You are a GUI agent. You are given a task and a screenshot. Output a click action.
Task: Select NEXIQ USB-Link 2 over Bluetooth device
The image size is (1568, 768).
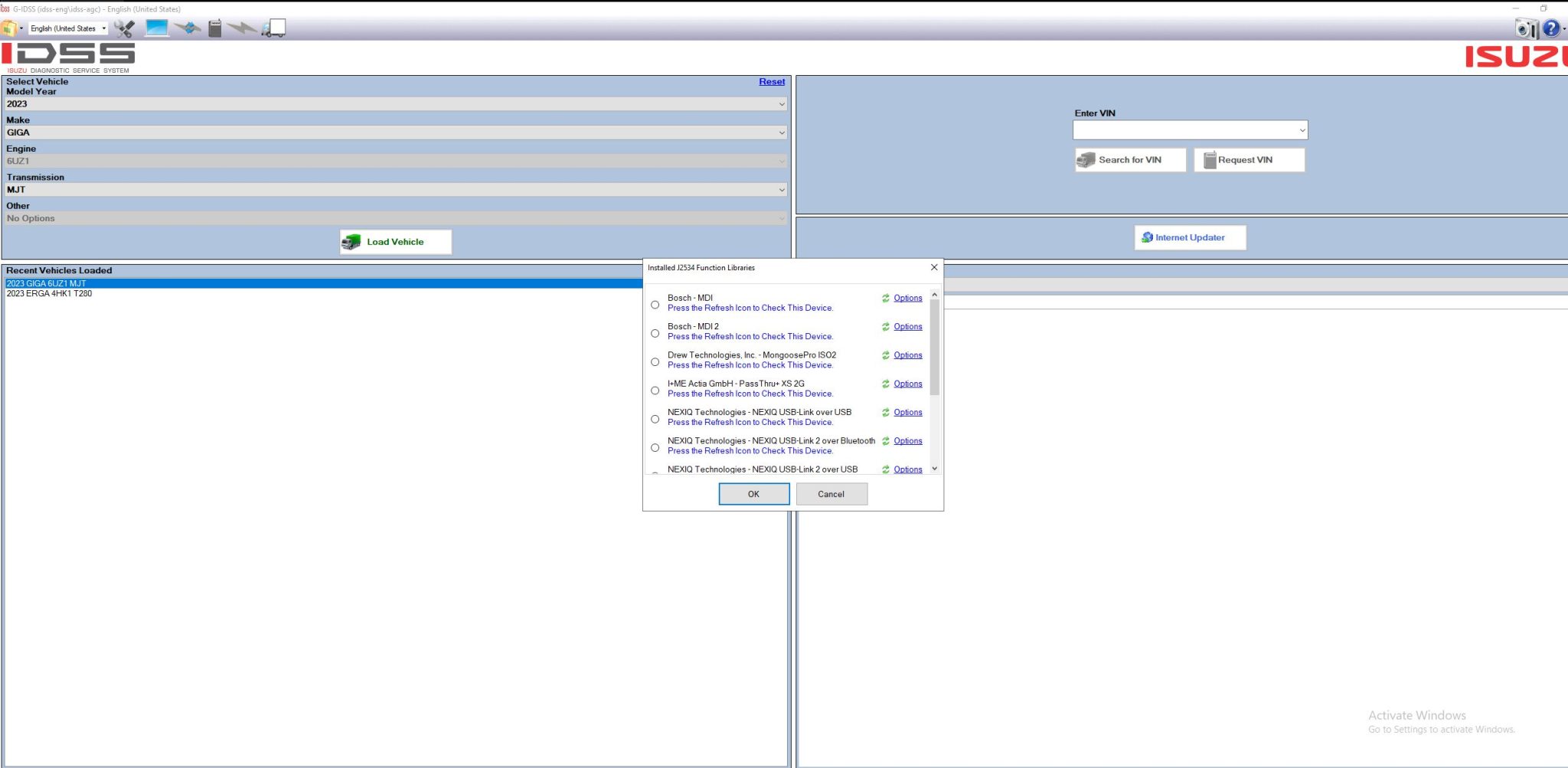tap(655, 447)
